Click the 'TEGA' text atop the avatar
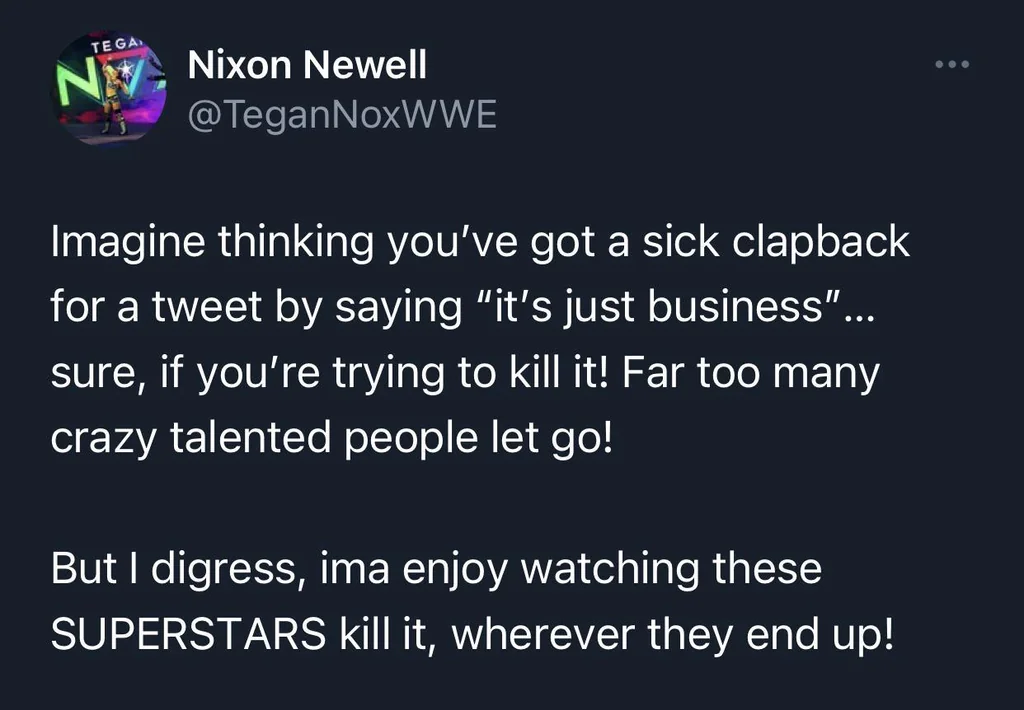Screen dimensions: 1024x710 [x=112, y=47]
